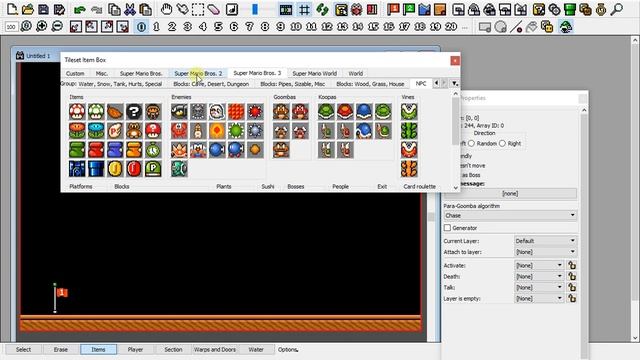Pick the green P-Switch item
The height and width of the screenshot is (360, 640).
(153, 169)
